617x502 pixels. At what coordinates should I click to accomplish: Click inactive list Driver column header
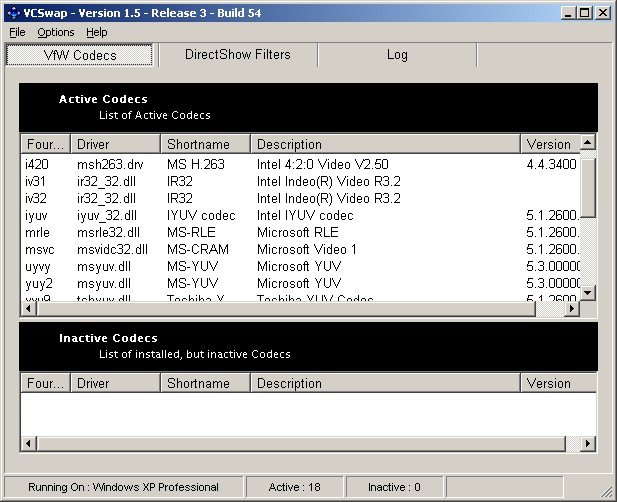(x=116, y=383)
